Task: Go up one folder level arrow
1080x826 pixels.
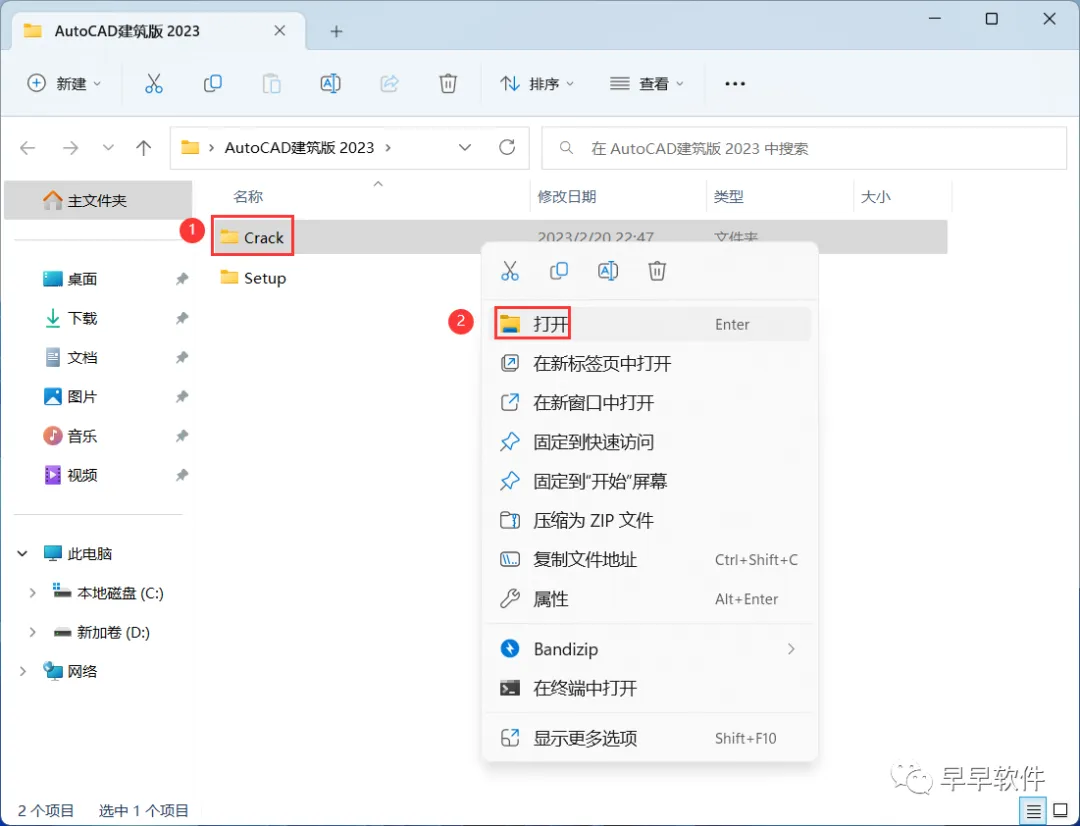Action: [x=143, y=147]
